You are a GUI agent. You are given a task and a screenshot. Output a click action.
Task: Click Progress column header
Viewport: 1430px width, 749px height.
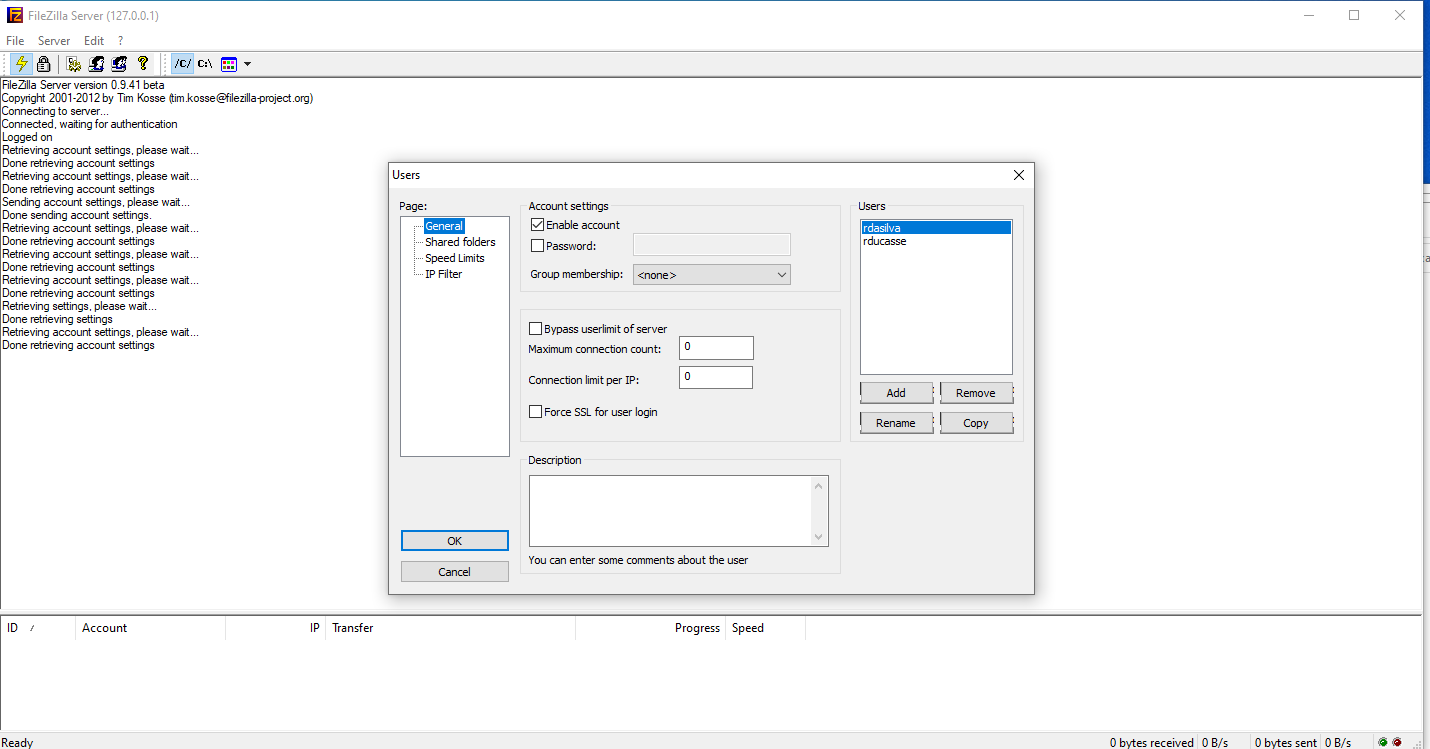(x=650, y=628)
